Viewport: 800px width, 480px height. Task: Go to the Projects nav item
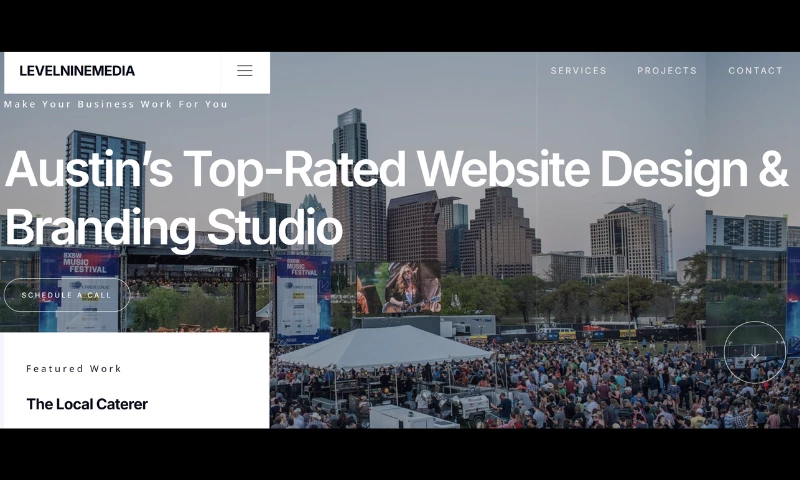(x=667, y=71)
